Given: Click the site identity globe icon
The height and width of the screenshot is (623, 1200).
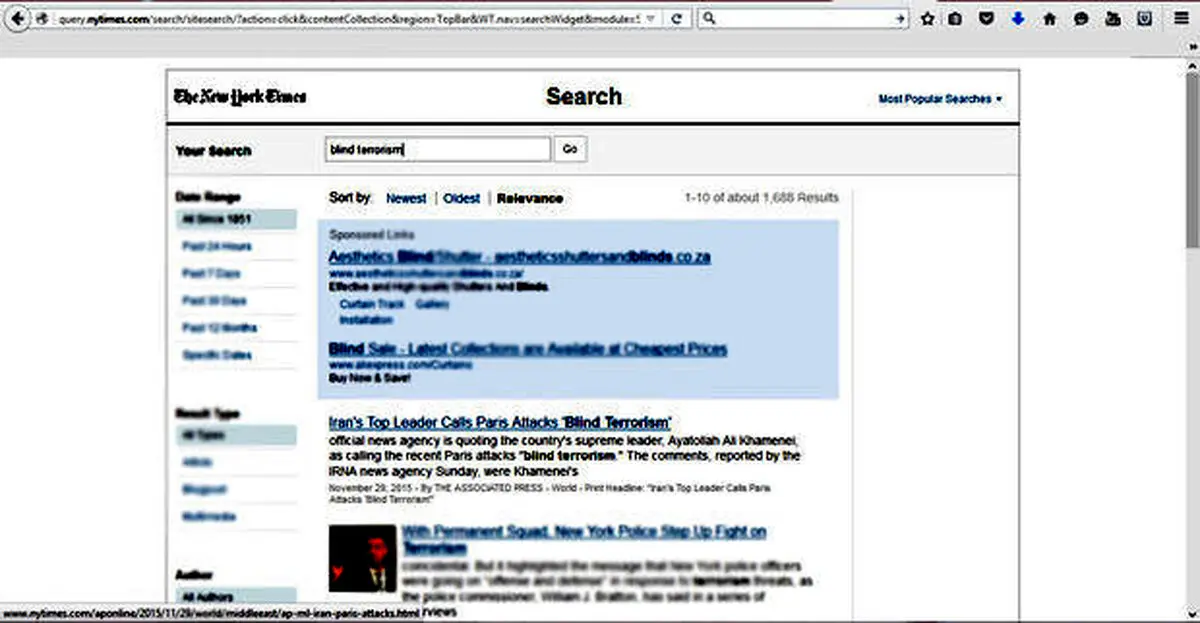Looking at the screenshot, I should [43, 19].
